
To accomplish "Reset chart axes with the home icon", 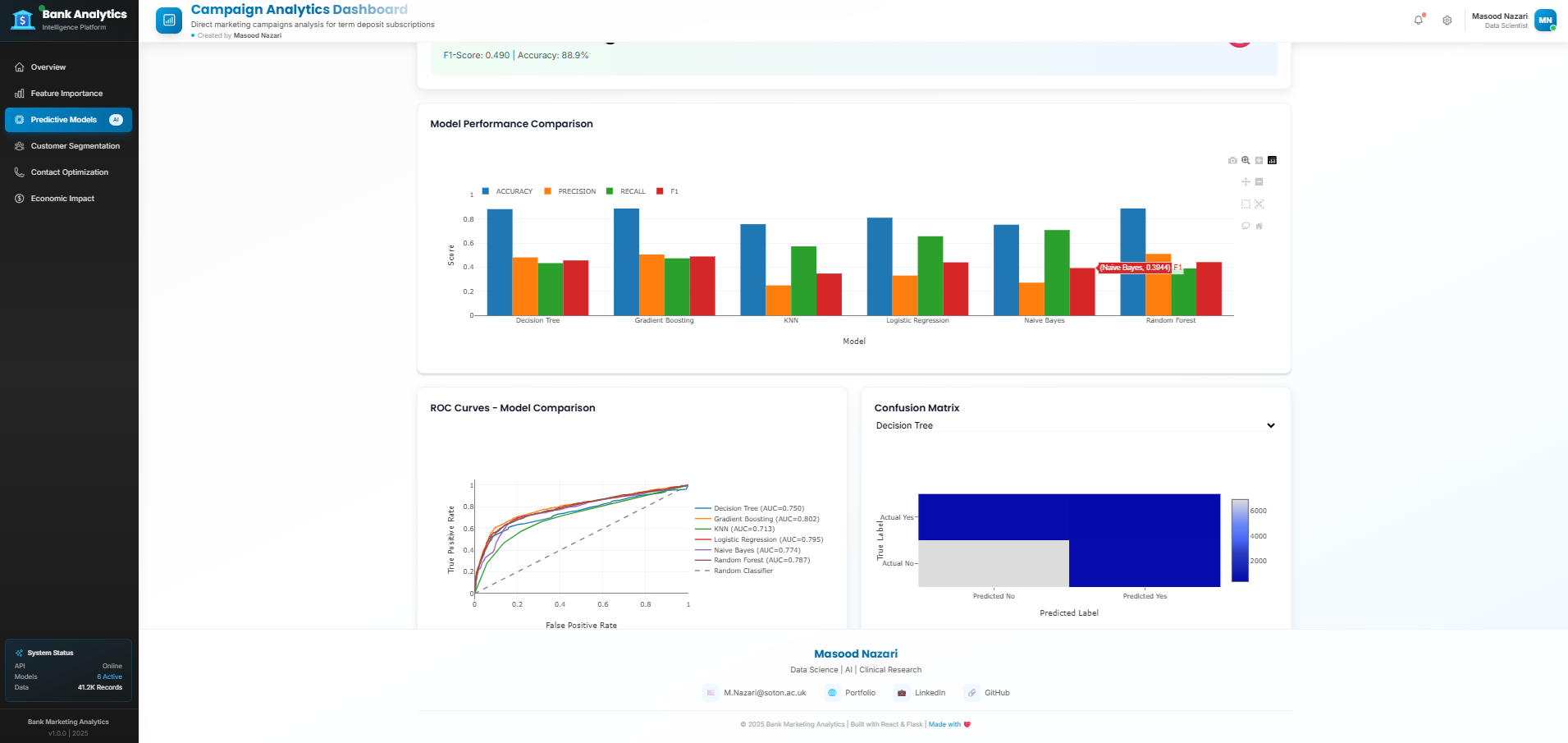I will point(1259,226).
